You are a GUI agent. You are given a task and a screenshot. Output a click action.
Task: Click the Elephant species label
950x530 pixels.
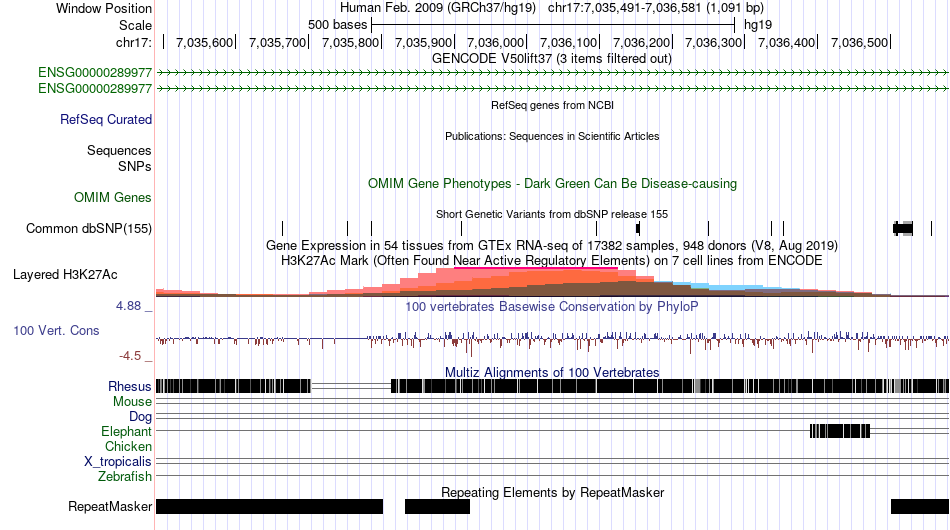point(127,432)
